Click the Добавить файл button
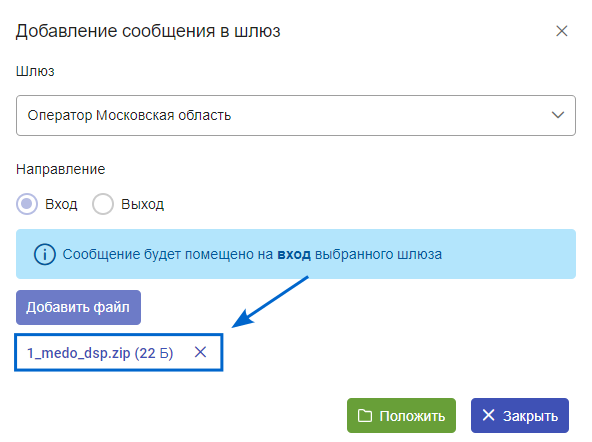This screenshot has width=592, height=442. pyautogui.click(x=79, y=307)
